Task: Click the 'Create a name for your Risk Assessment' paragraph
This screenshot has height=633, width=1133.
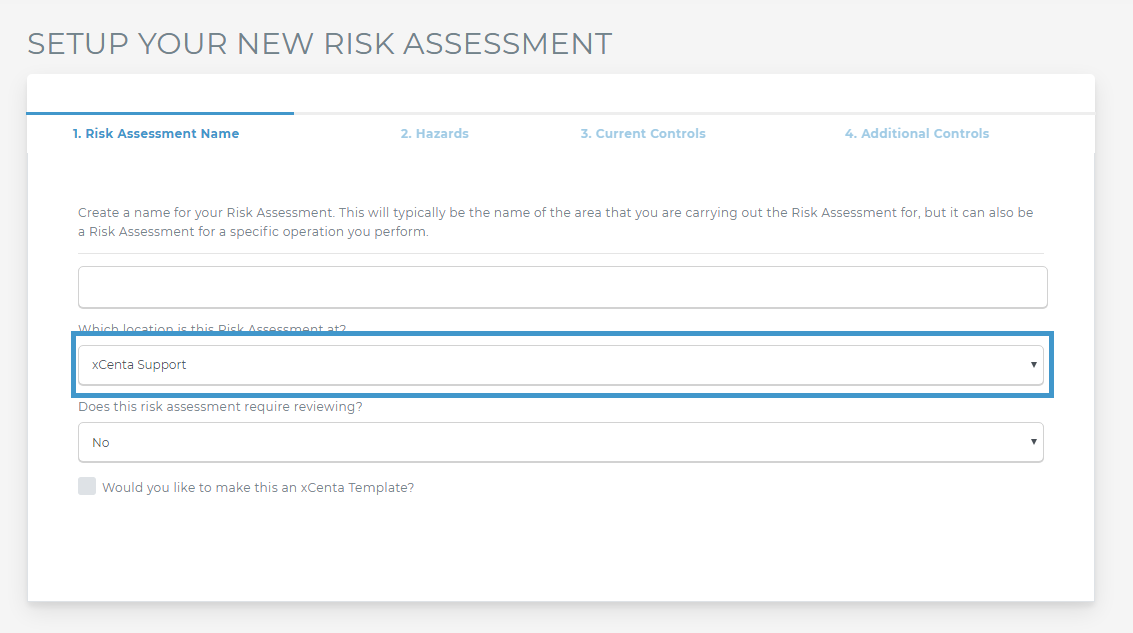Action: click(556, 222)
